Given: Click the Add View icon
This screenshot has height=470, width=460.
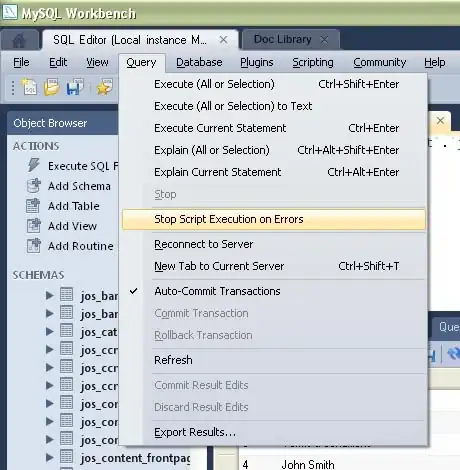Looking at the screenshot, I should [34, 226].
